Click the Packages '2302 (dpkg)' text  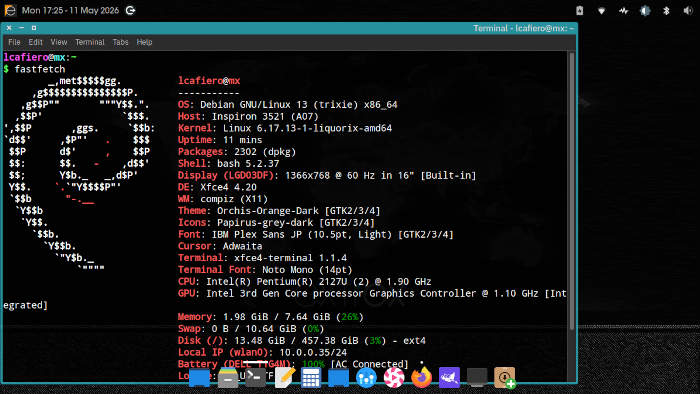click(265, 152)
